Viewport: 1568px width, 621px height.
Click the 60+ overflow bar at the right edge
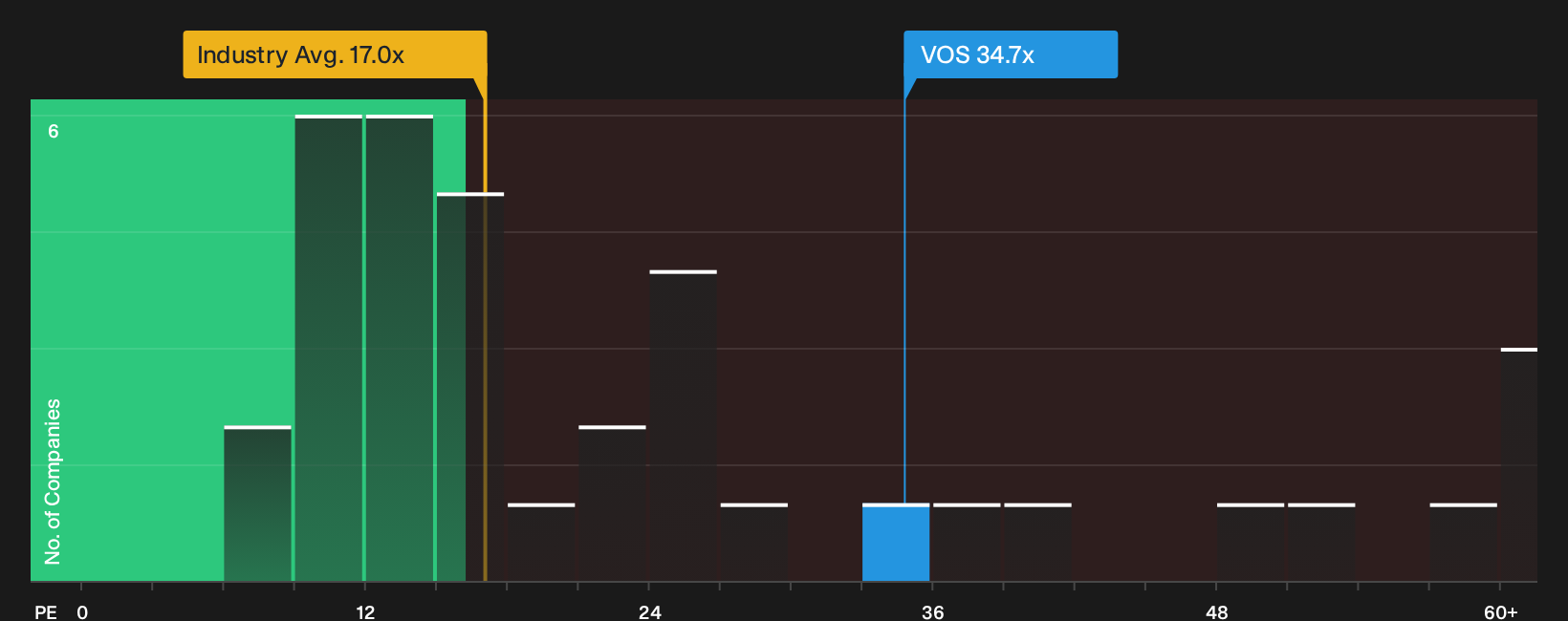click(1519, 464)
